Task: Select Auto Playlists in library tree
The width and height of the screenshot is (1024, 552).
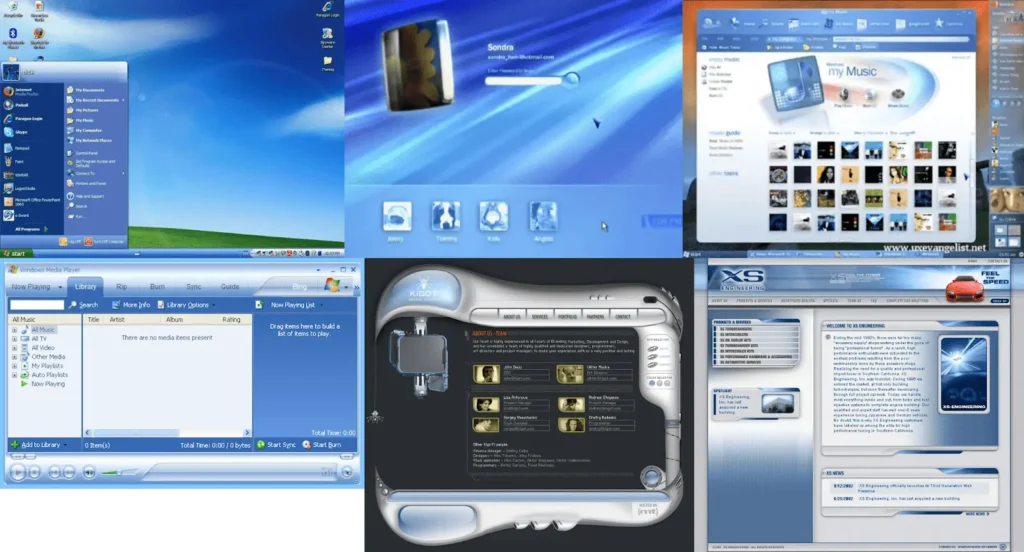Action: click(x=50, y=375)
